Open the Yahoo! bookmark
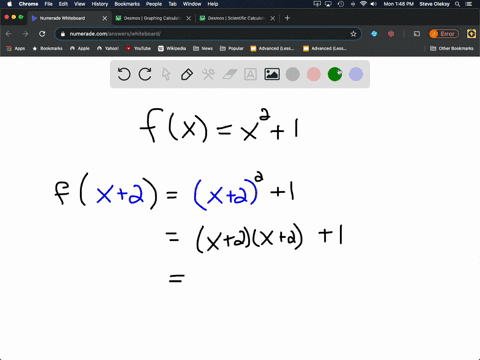The height and width of the screenshot is (360, 480). tap(108, 48)
